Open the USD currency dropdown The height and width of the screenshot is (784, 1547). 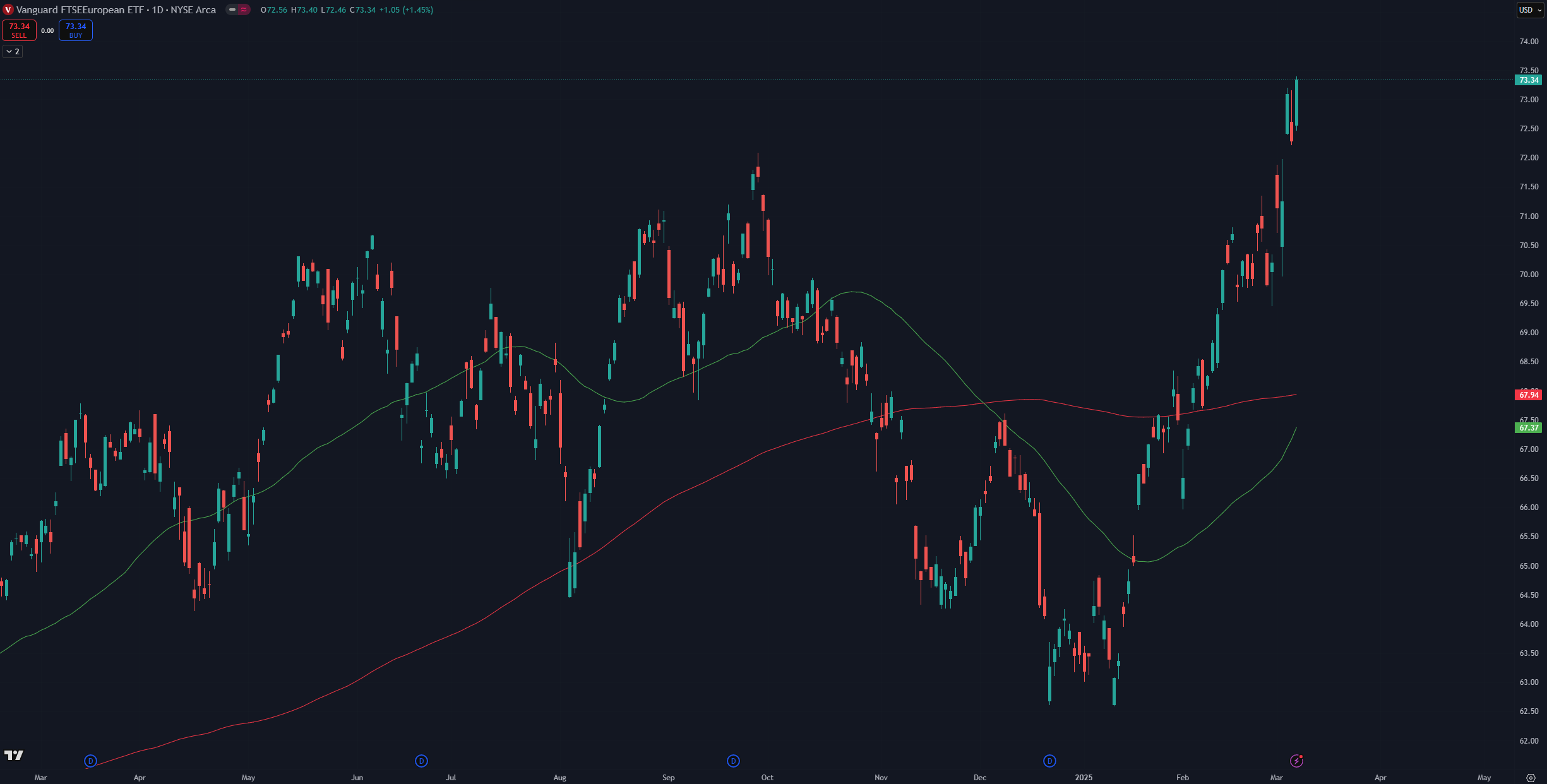tap(1530, 9)
